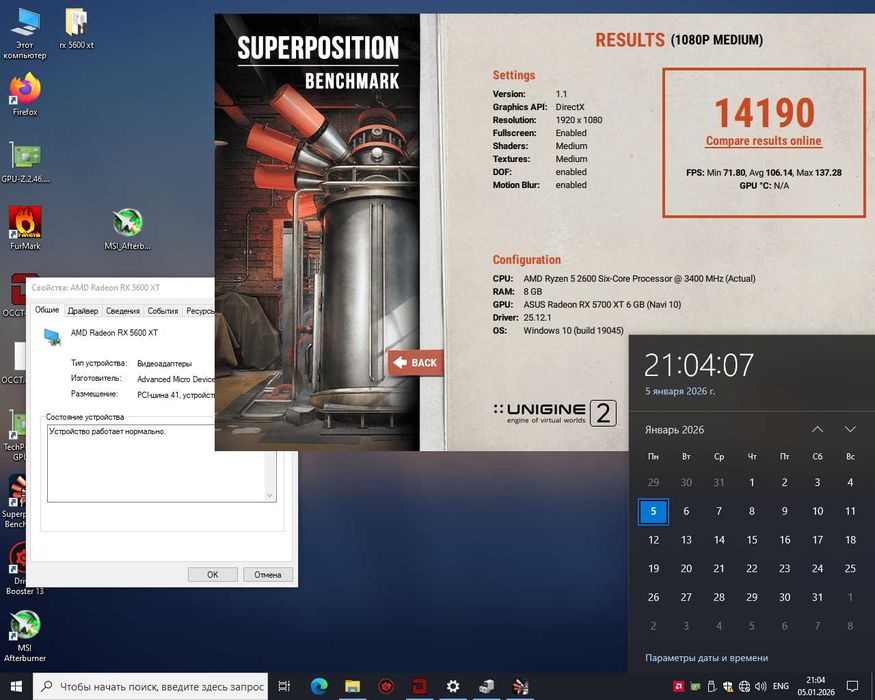Launch FurMark from the desktop
This screenshot has height=700, width=875.
point(25,228)
